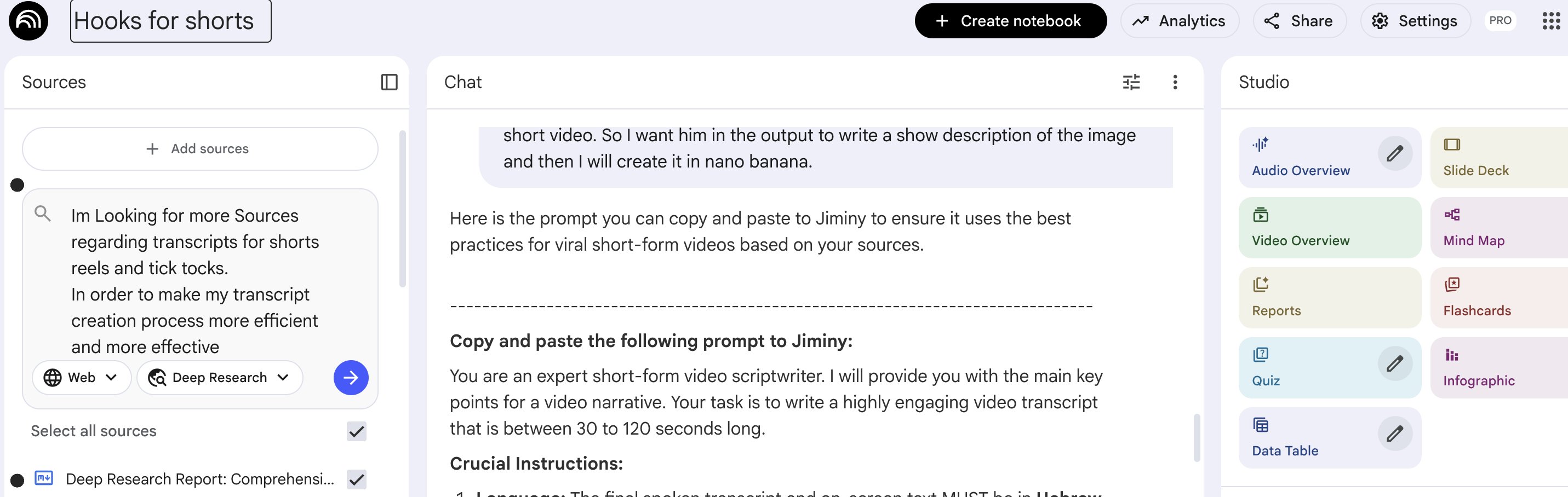Toggle Select all sources checkbox

(356, 431)
